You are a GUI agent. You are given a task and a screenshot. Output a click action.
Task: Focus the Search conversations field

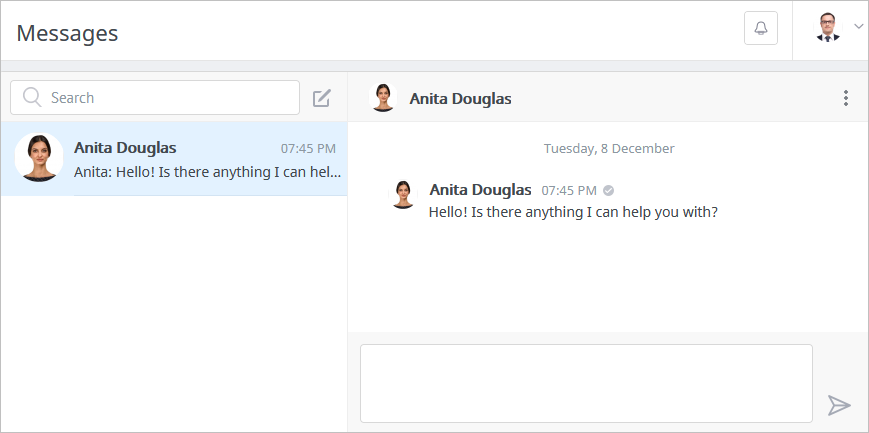click(155, 98)
